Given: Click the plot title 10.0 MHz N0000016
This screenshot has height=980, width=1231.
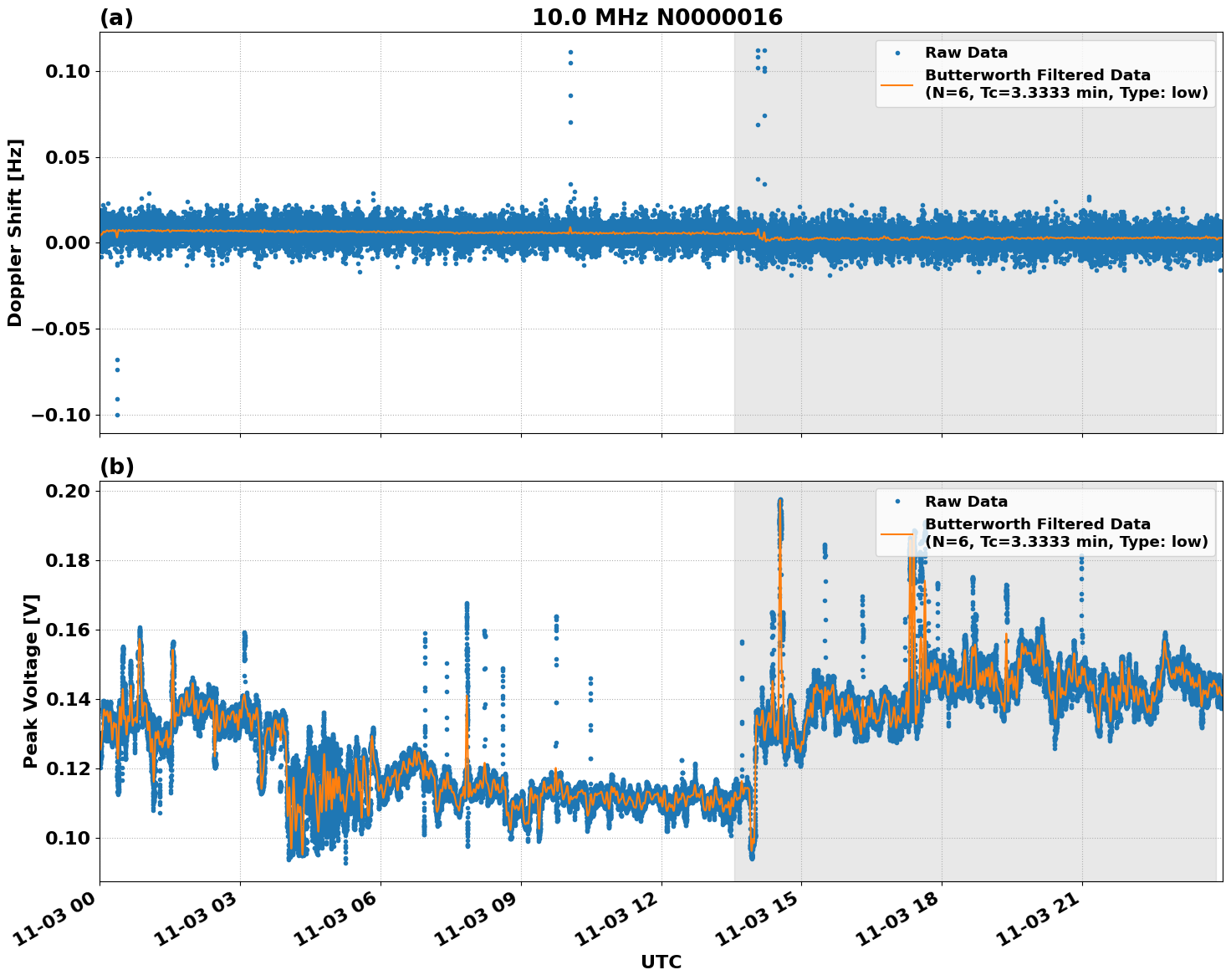Looking at the screenshot, I should tap(656, 14).
